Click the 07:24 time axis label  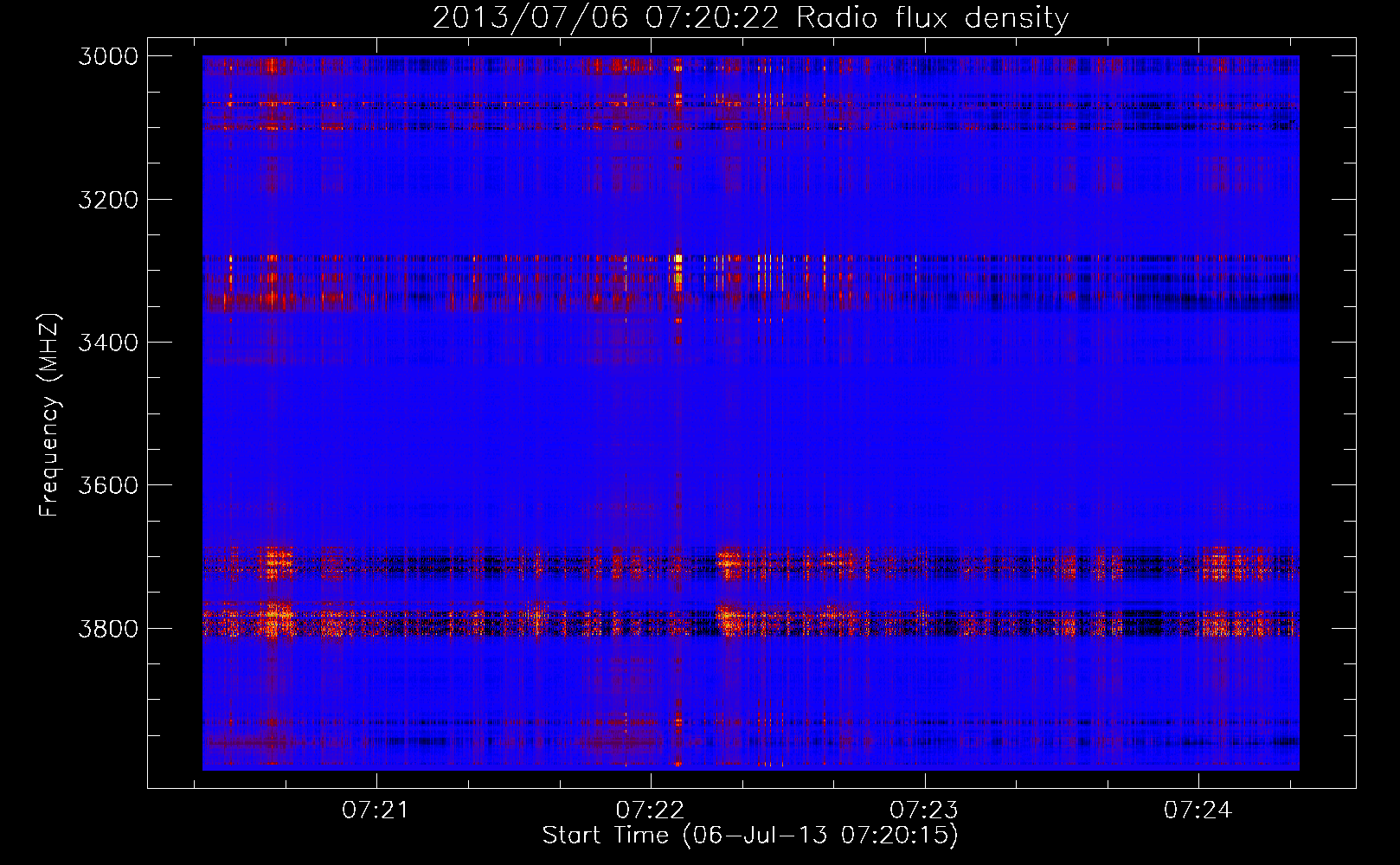[x=1198, y=811]
